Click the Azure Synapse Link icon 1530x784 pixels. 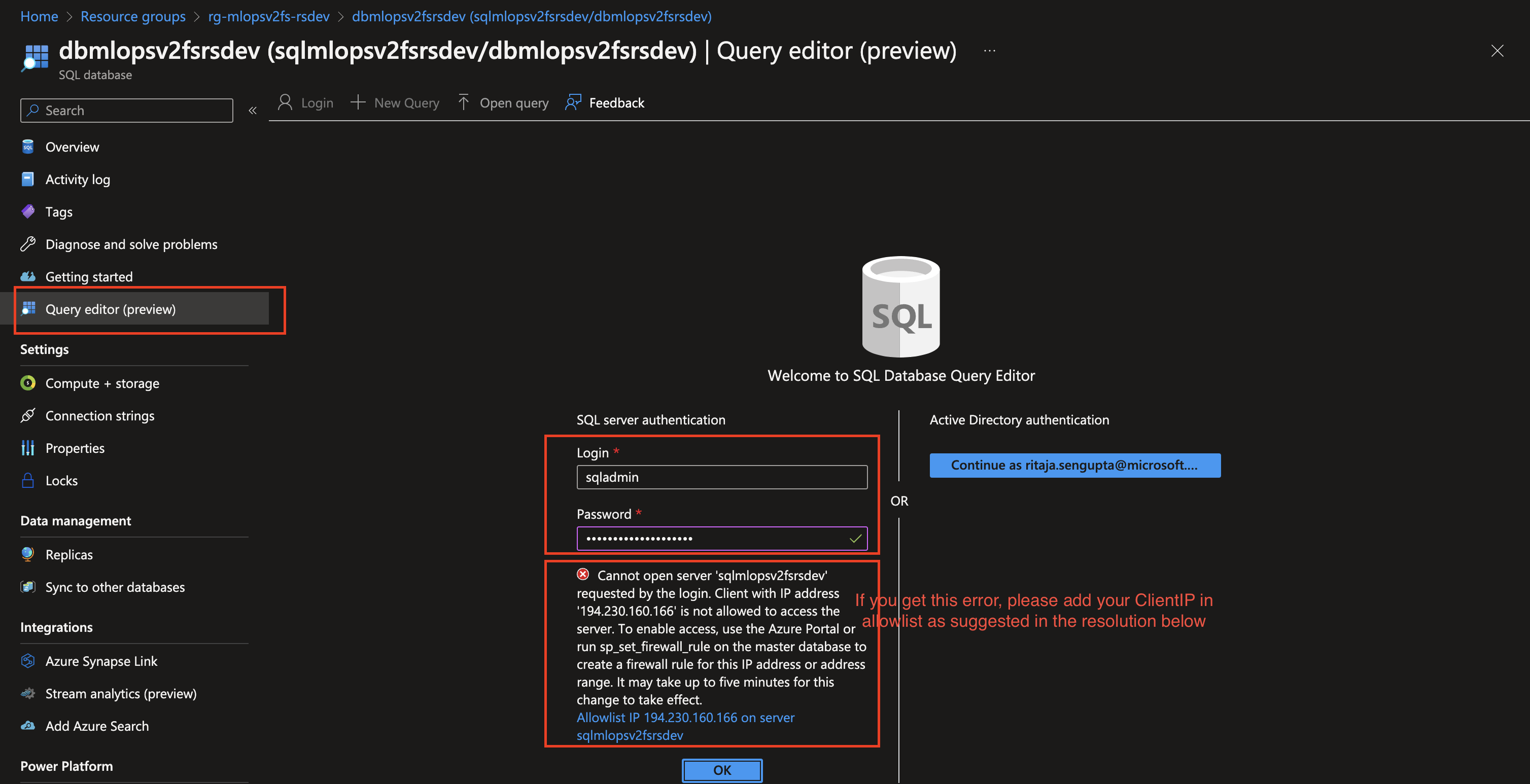point(28,661)
